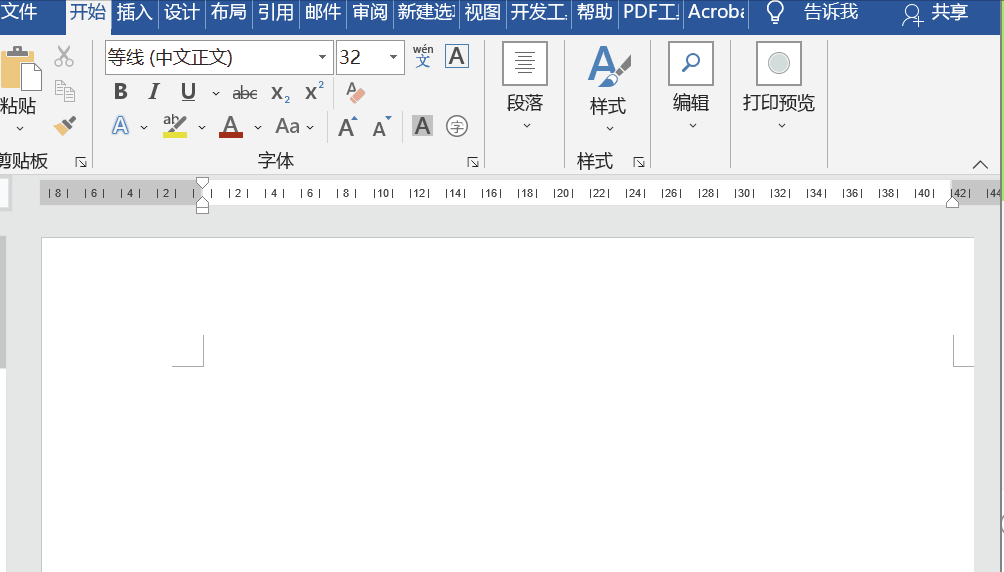
Task: Click the Tell Me lightbulb icon
Action: click(775, 12)
